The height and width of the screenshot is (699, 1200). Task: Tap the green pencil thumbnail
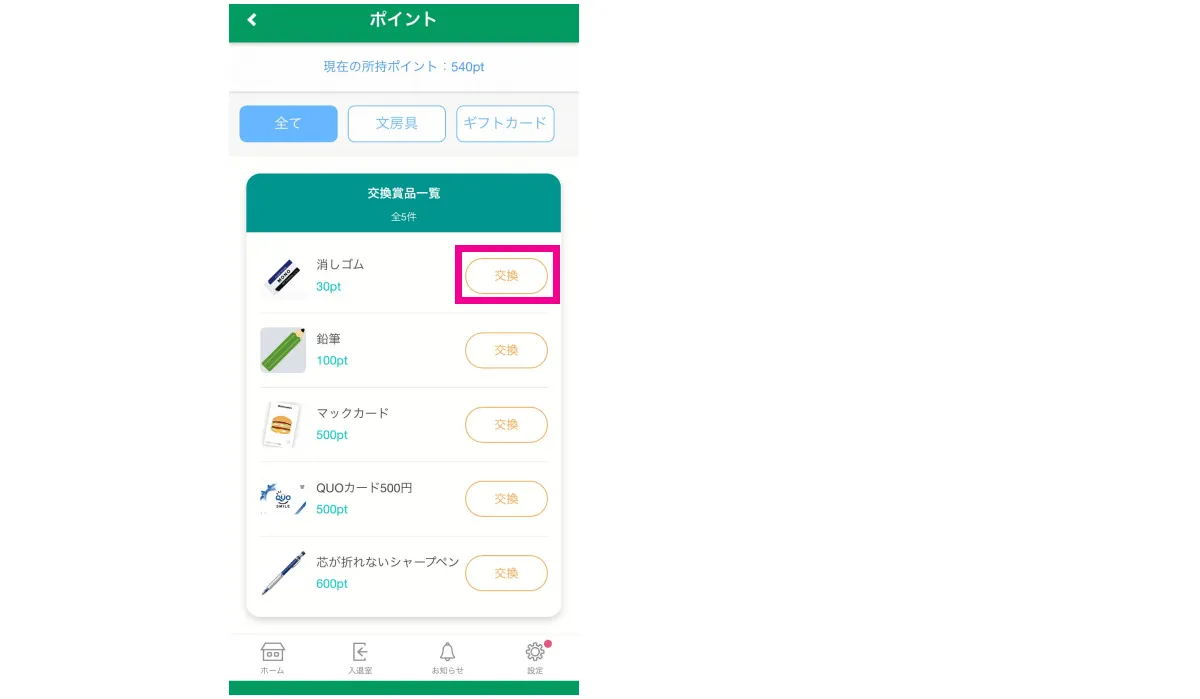tap(283, 350)
